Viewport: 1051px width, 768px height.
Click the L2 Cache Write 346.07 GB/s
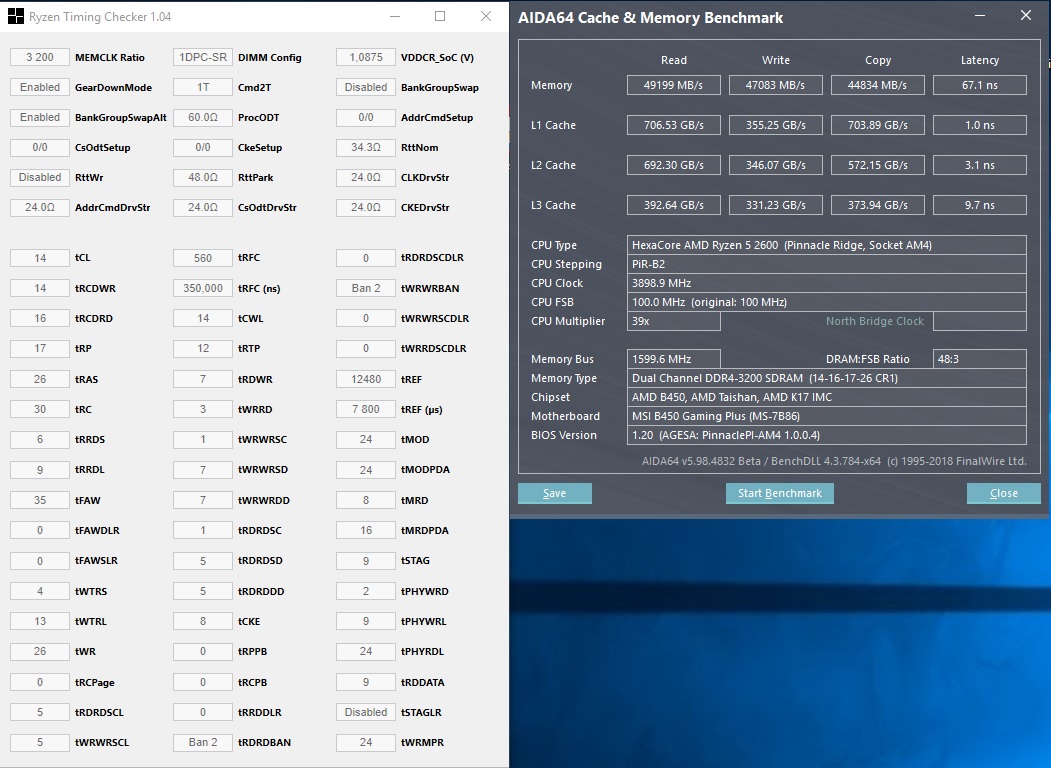(776, 165)
